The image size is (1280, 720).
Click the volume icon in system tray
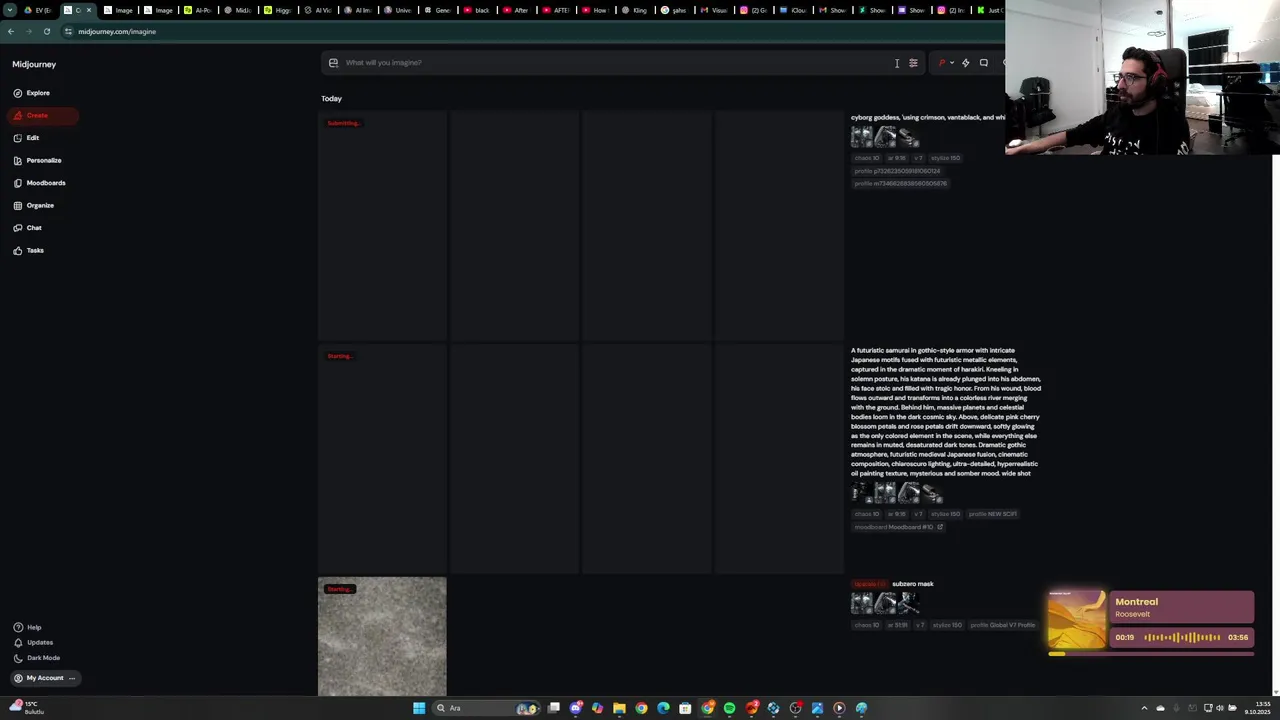1219,708
